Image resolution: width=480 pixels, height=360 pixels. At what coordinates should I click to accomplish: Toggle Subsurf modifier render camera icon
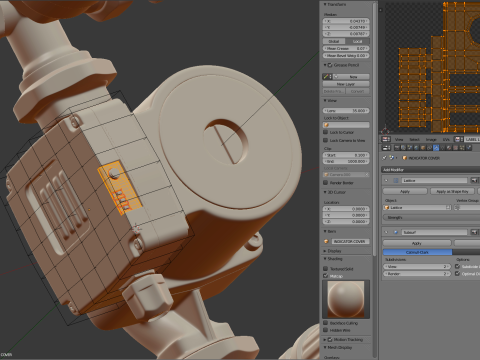pyautogui.click(x=474, y=232)
